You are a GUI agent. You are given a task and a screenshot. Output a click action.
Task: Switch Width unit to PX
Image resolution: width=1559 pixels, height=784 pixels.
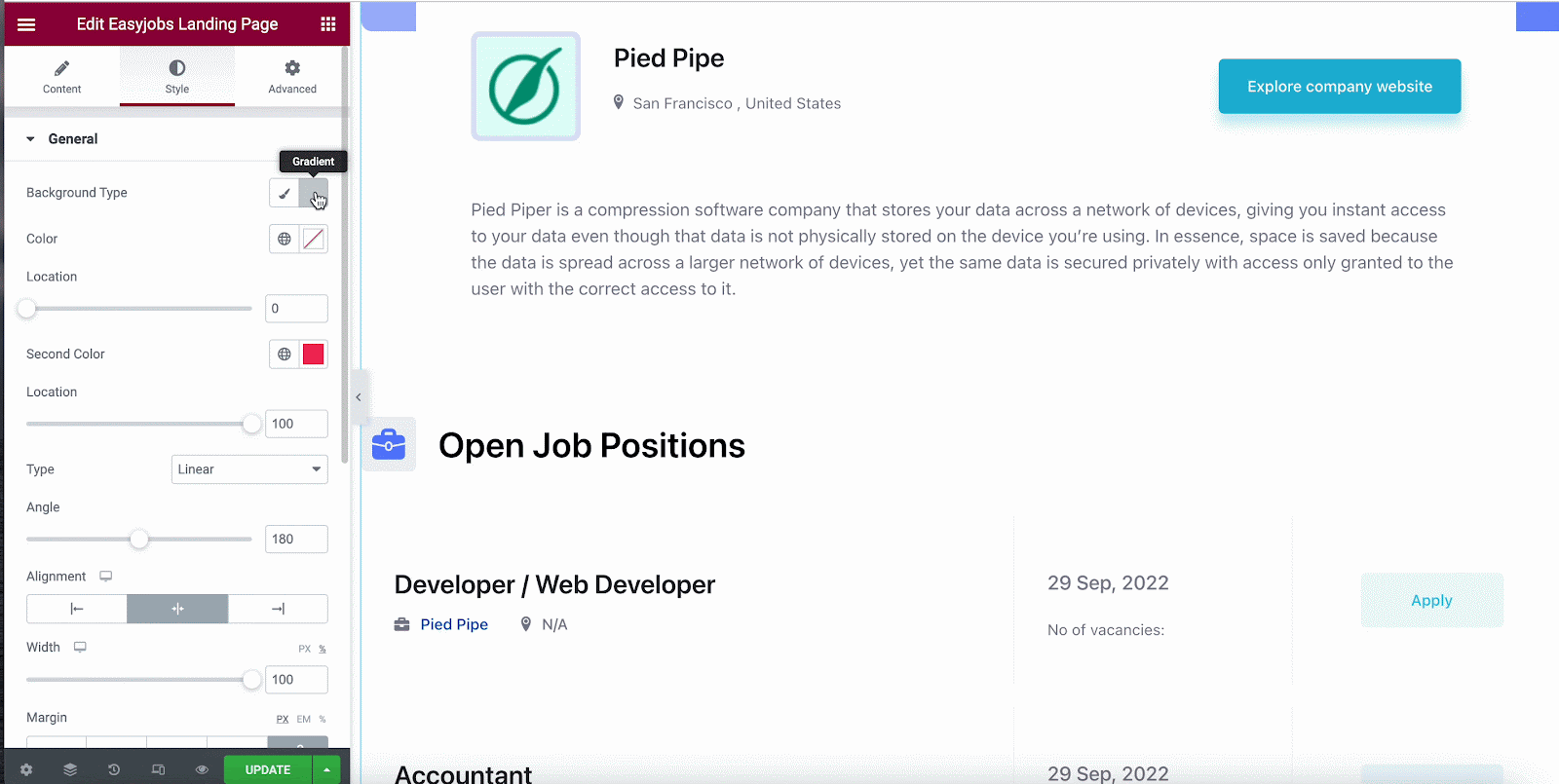coord(305,649)
